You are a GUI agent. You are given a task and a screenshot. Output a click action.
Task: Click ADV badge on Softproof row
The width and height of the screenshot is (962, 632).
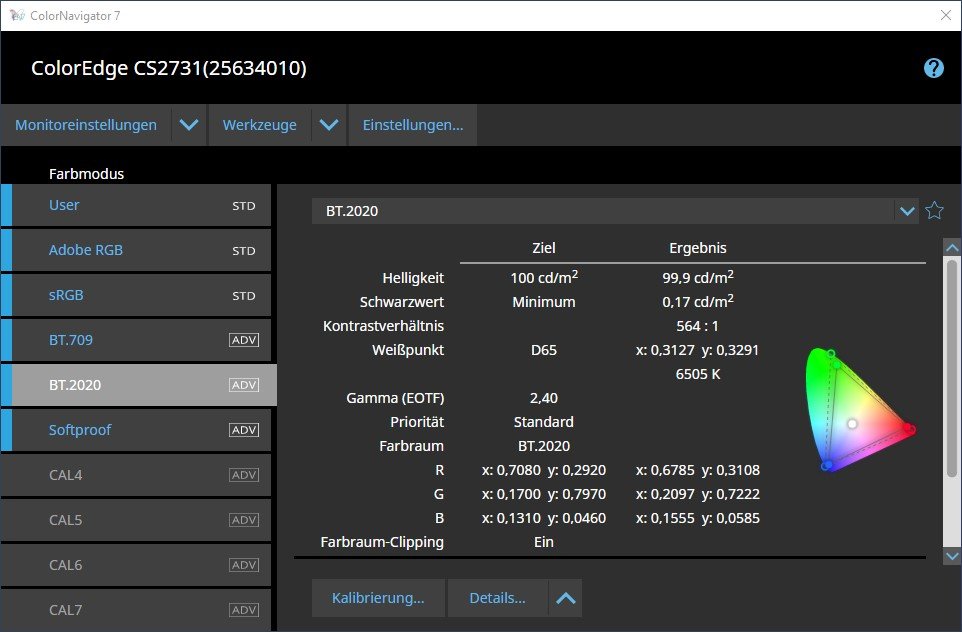[244, 430]
